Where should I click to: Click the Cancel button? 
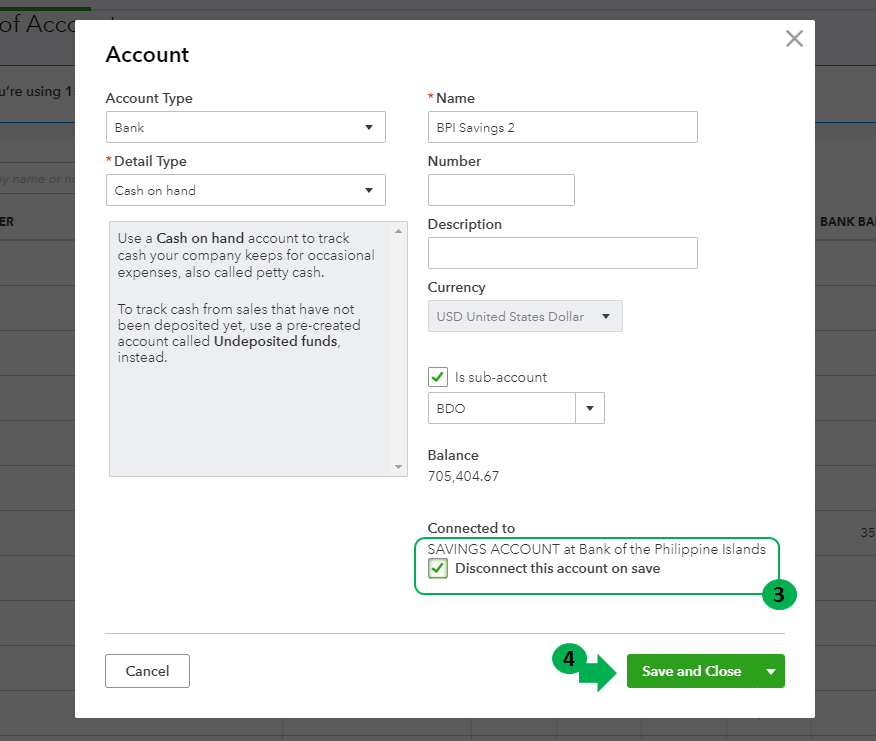tap(147, 671)
